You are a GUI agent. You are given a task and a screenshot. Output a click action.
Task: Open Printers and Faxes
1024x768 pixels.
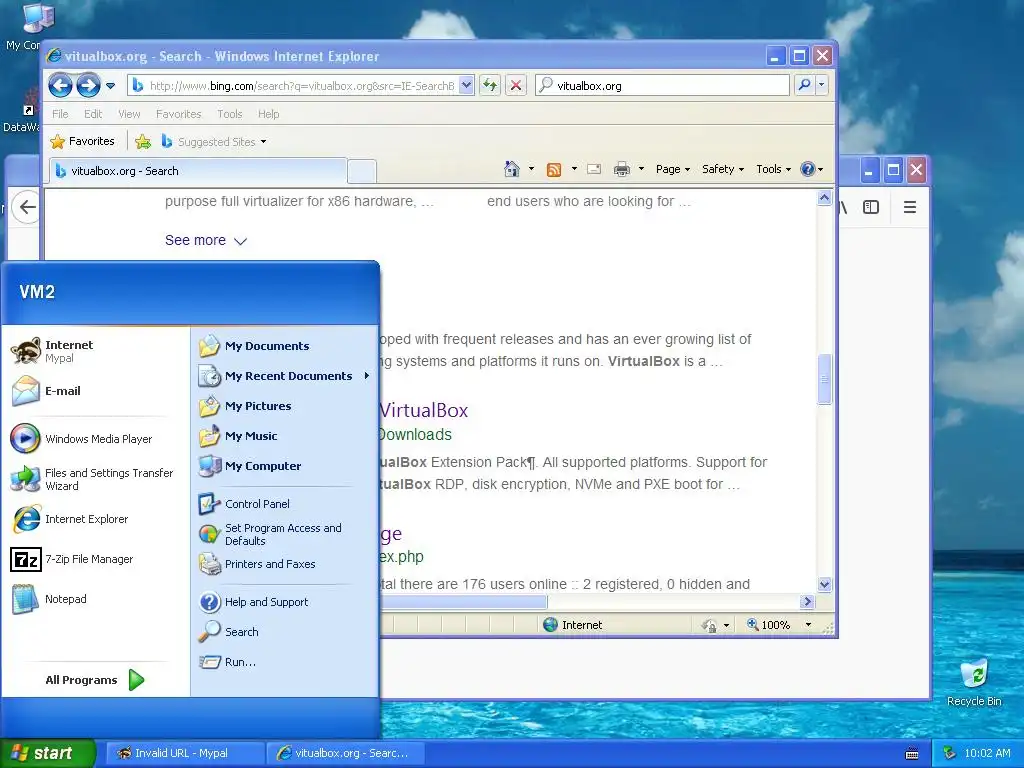285,564
